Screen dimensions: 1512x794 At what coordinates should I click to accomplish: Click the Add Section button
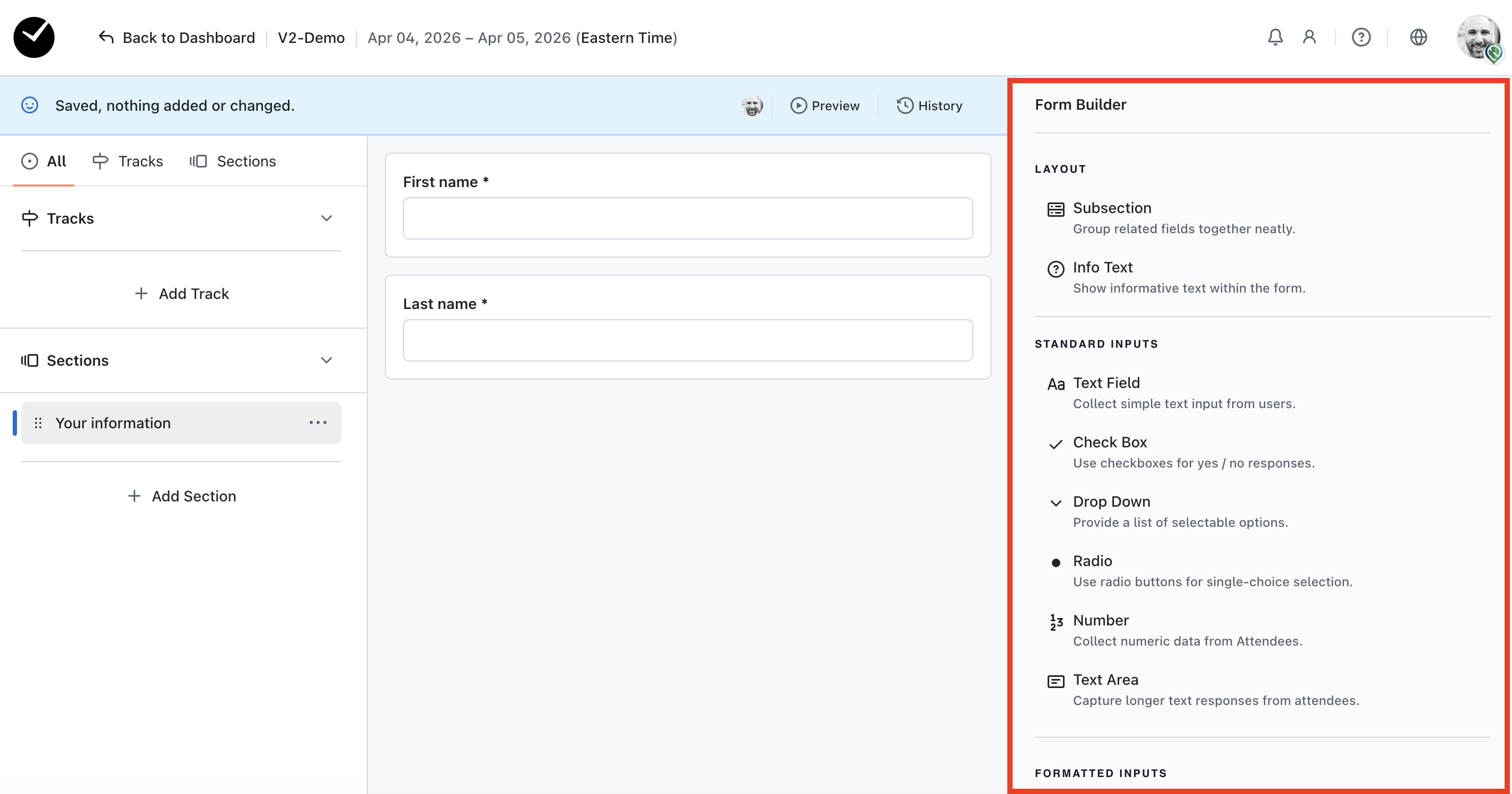click(x=182, y=496)
